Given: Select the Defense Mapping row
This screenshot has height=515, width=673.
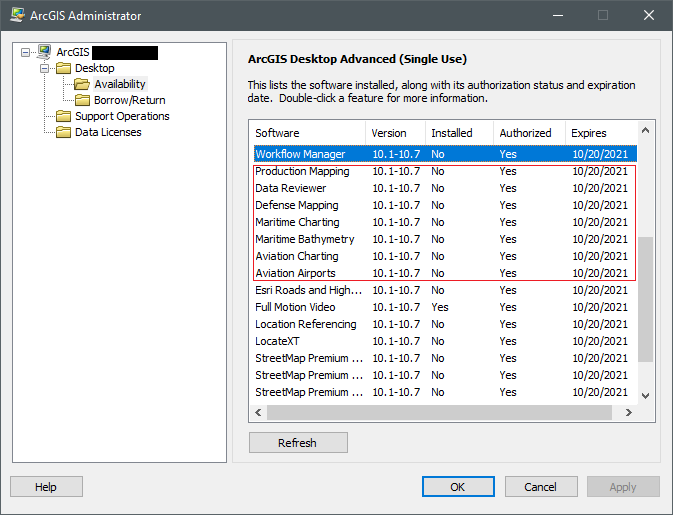Looking at the screenshot, I should pos(445,205).
